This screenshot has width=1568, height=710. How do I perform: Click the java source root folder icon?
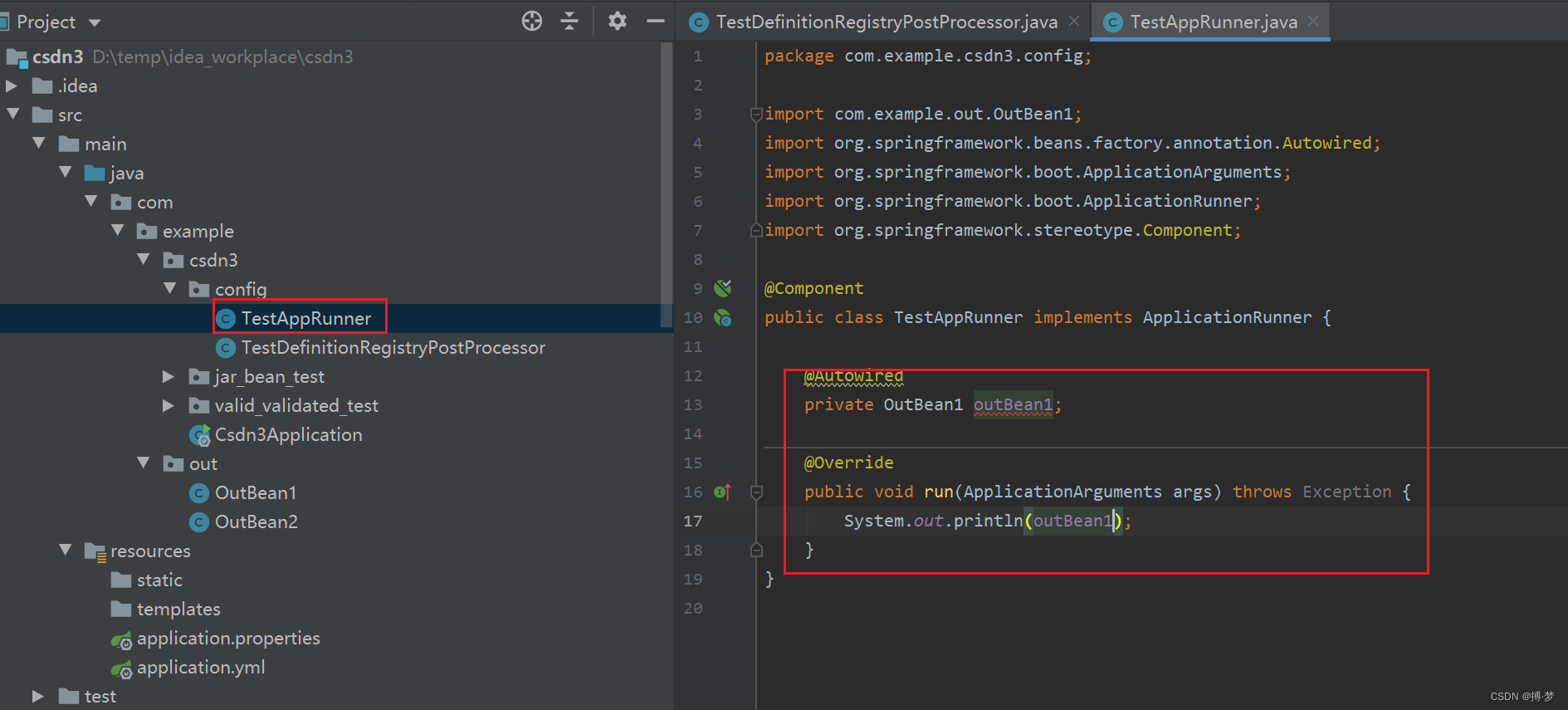95,173
